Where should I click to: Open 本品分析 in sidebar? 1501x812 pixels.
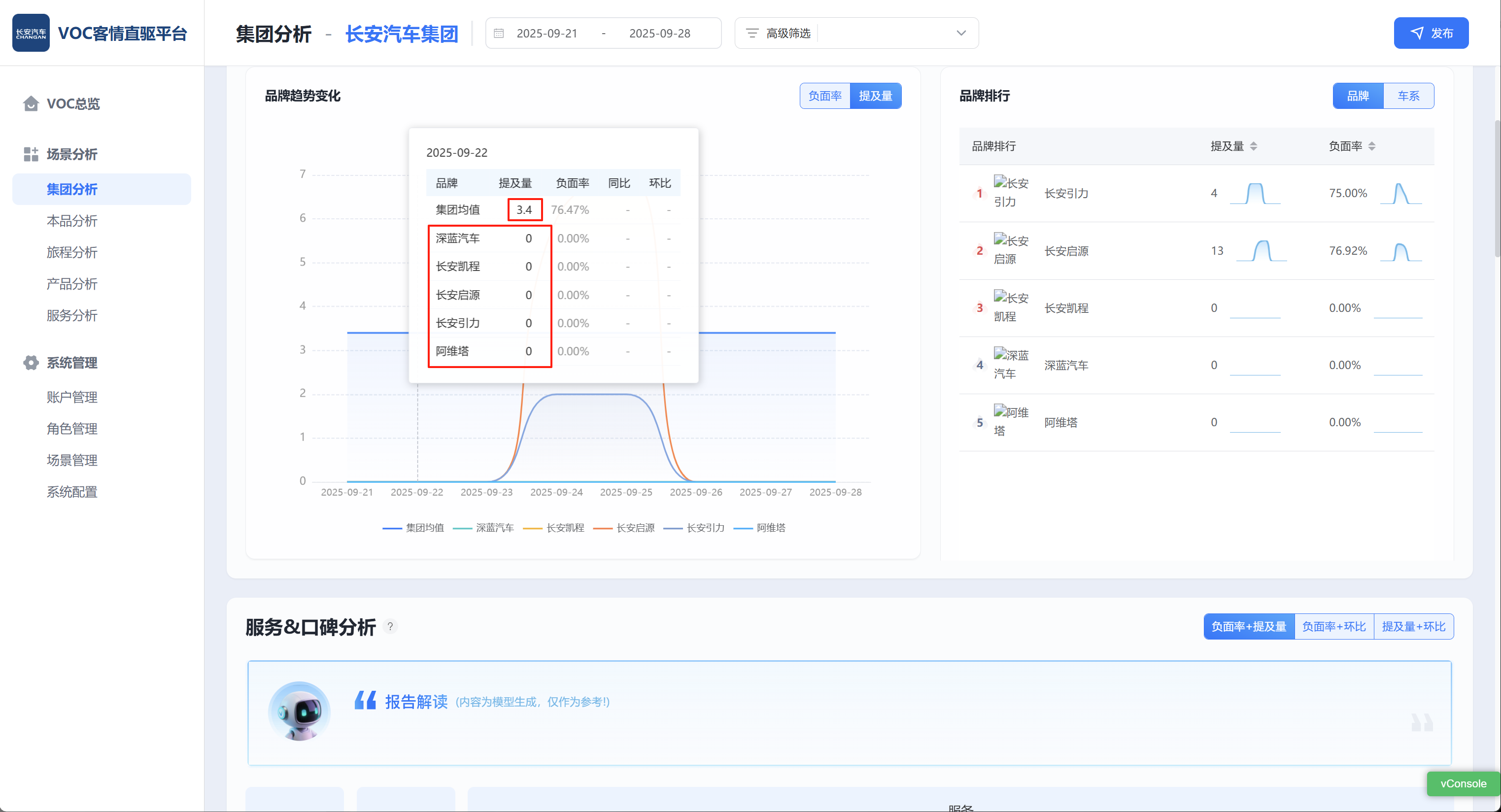(x=71, y=221)
